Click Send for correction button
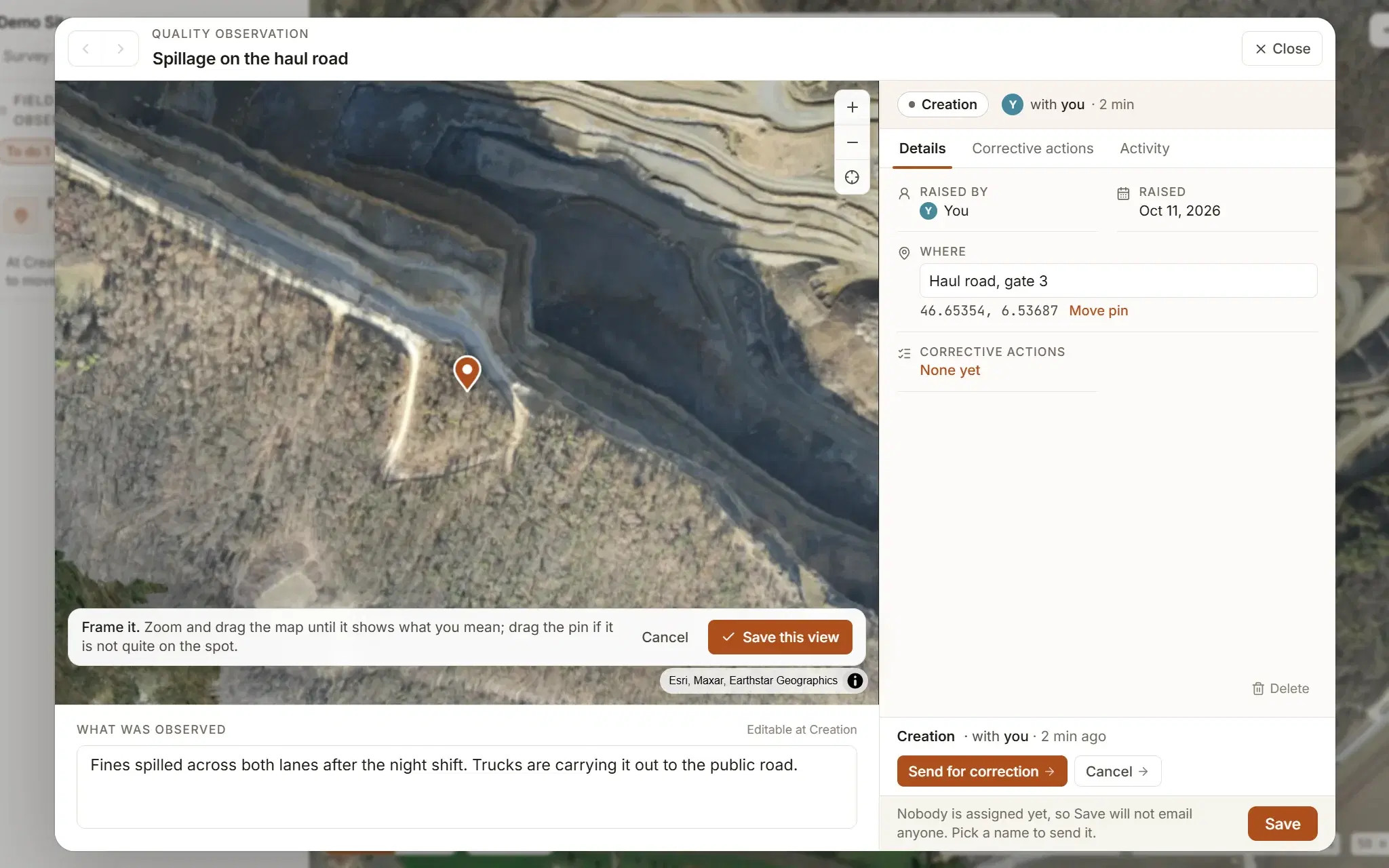1389x868 pixels. point(981,771)
